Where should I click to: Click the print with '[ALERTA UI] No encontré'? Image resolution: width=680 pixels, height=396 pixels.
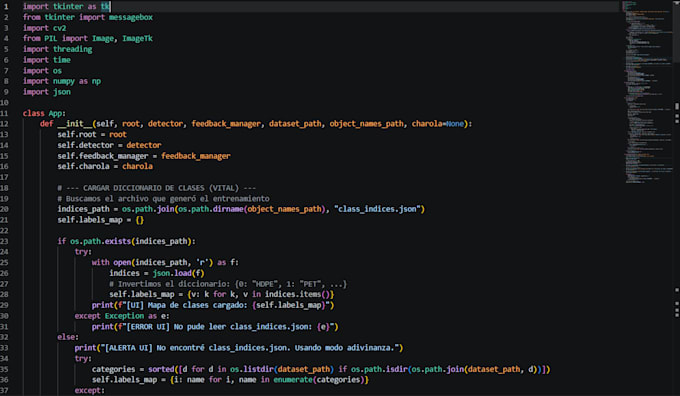click(x=239, y=348)
